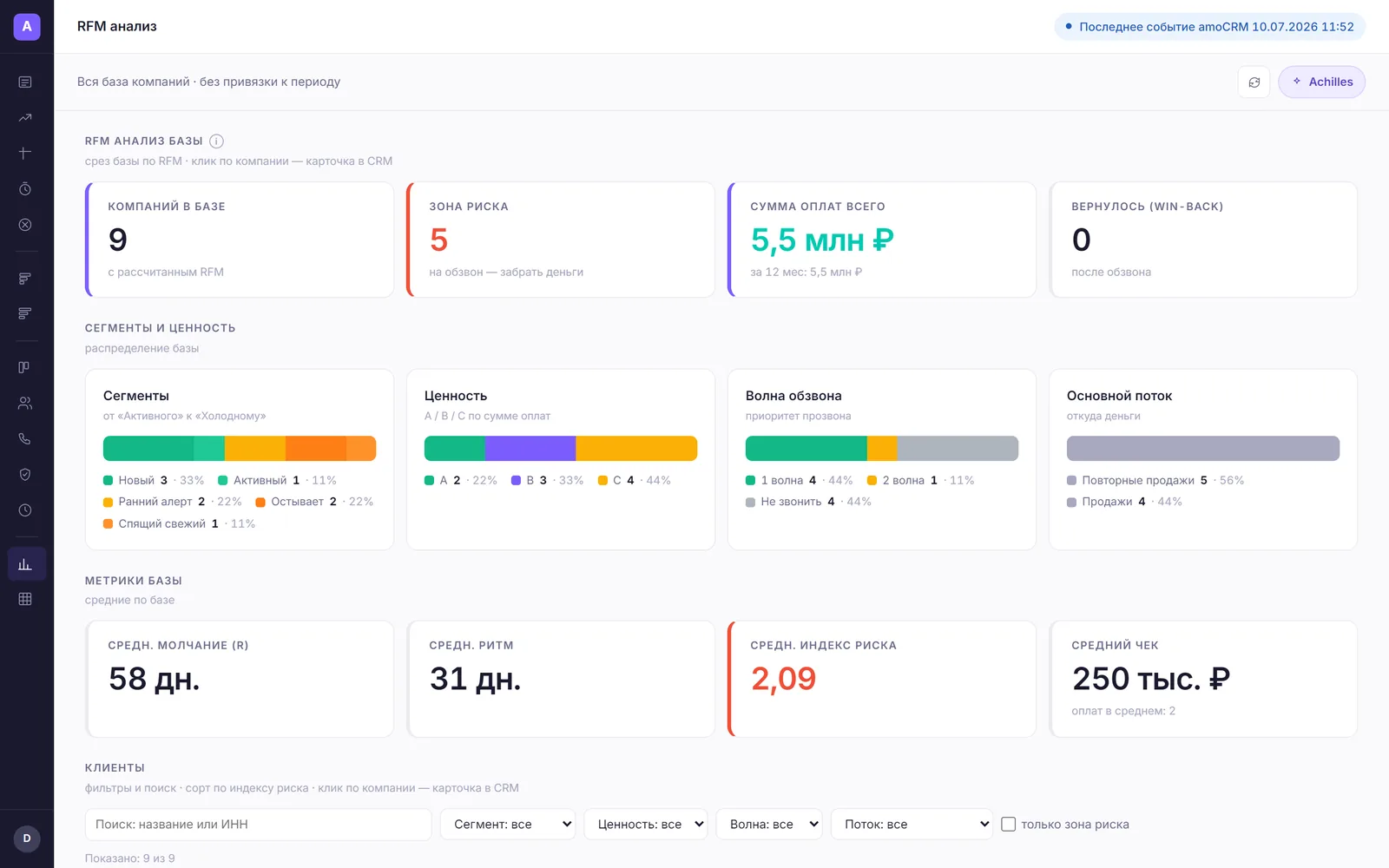The width and height of the screenshot is (1389, 868).
Task: Click purple B segment of Ценность bar
Action: [530, 448]
